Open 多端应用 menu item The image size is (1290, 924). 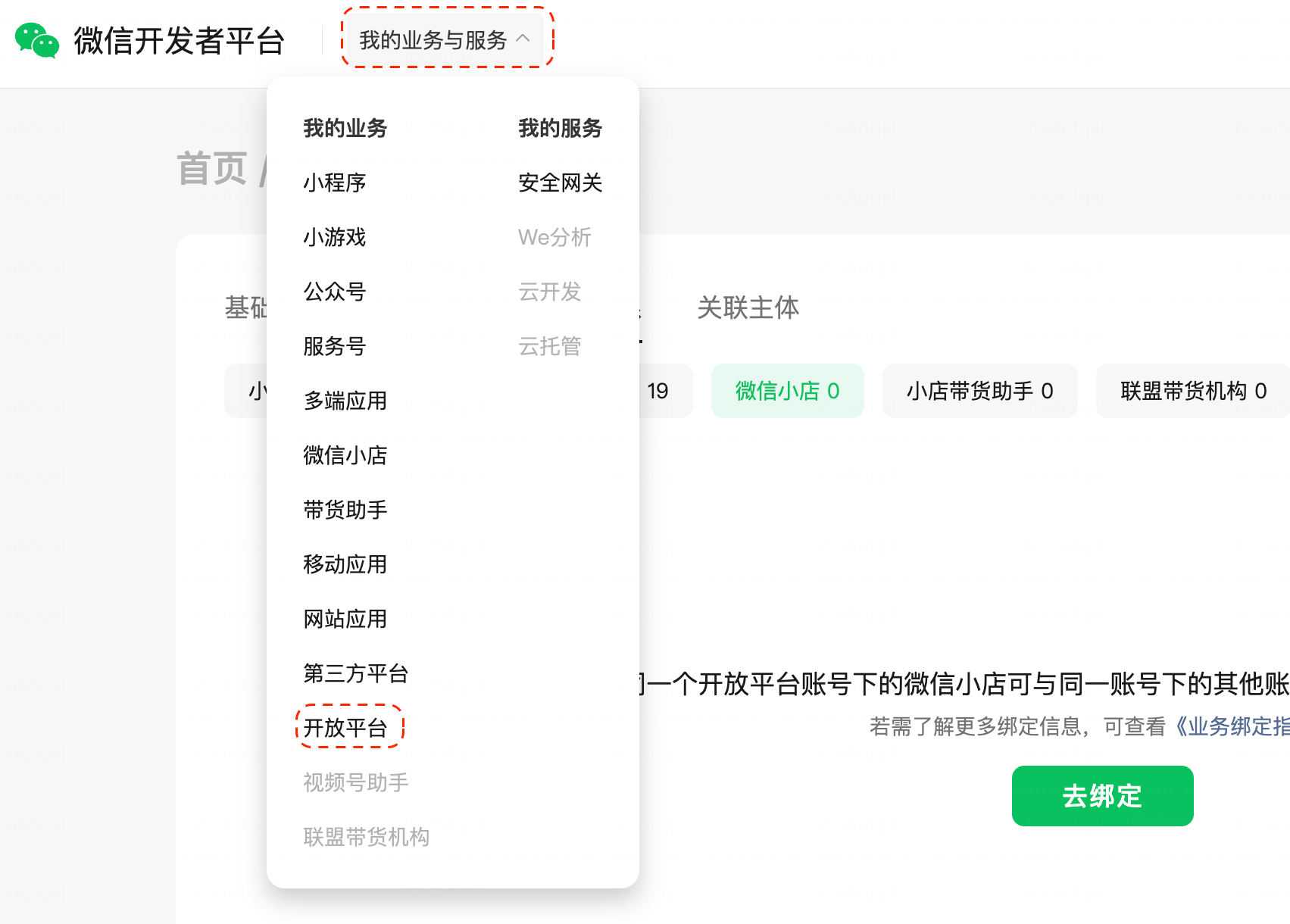point(345,401)
